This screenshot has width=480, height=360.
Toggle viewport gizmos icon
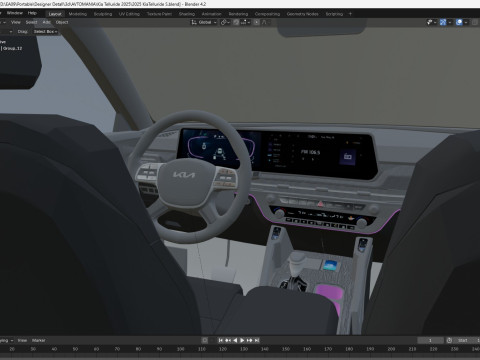pyautogui.click(x=443, y=22)
